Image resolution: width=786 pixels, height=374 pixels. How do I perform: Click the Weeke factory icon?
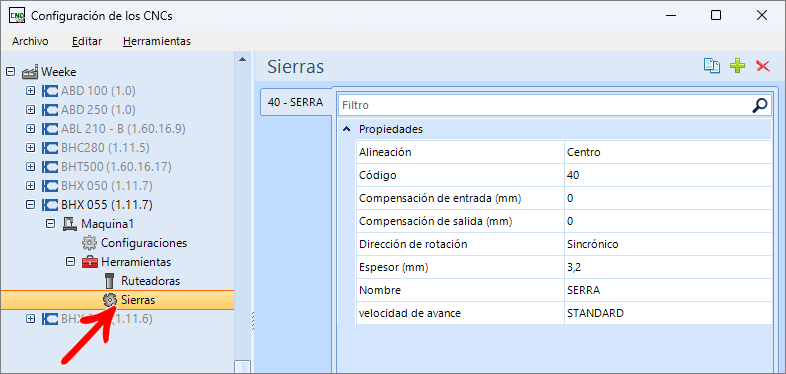click(x=30, y=72)
